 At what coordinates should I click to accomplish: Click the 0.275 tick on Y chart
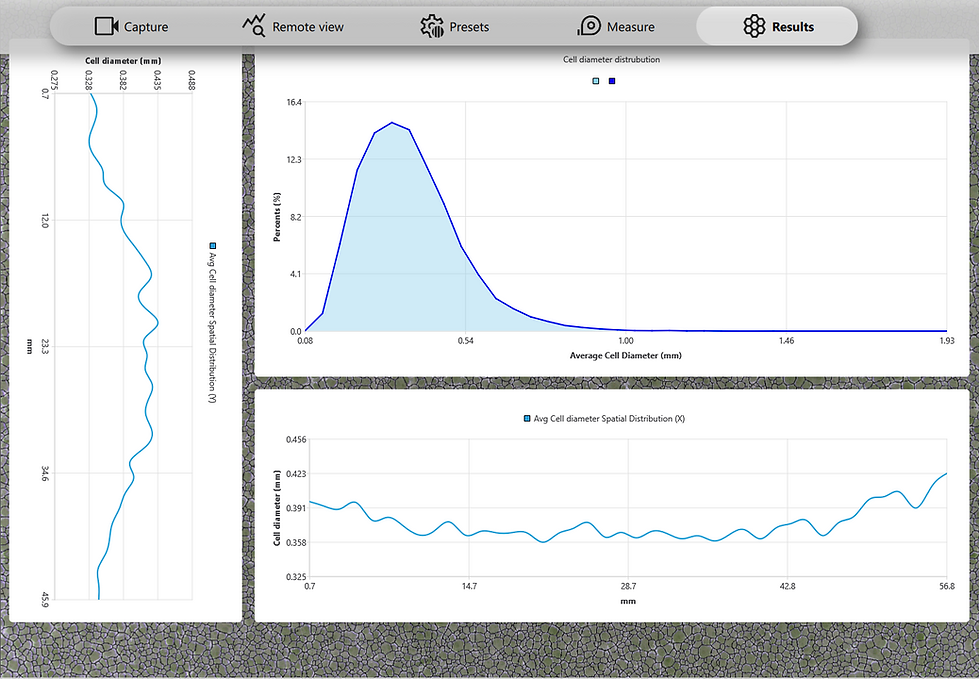point(55,80)
